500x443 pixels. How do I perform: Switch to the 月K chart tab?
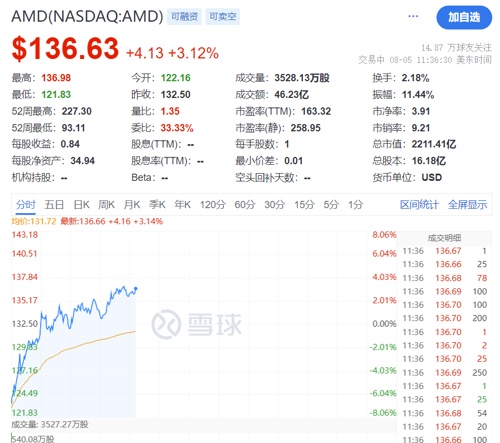(132, 204)
